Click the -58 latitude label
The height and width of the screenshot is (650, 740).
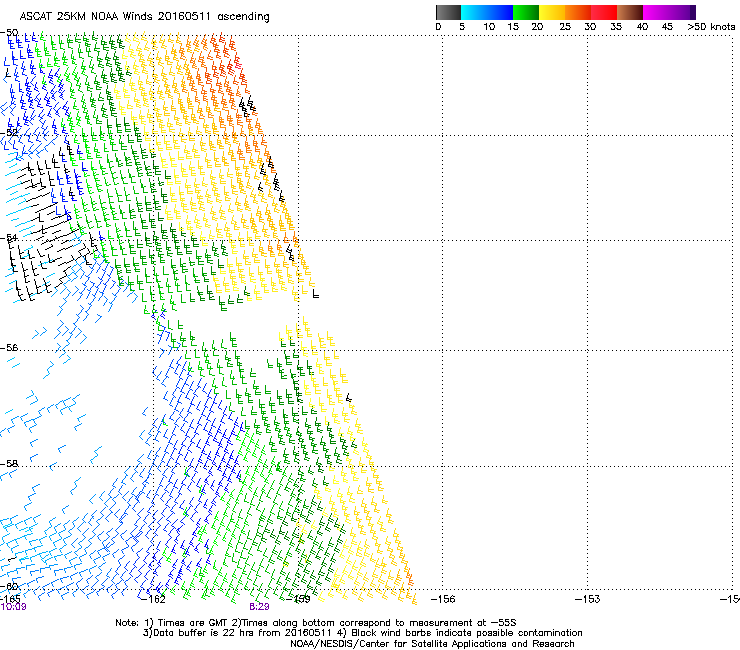[9, 464]
